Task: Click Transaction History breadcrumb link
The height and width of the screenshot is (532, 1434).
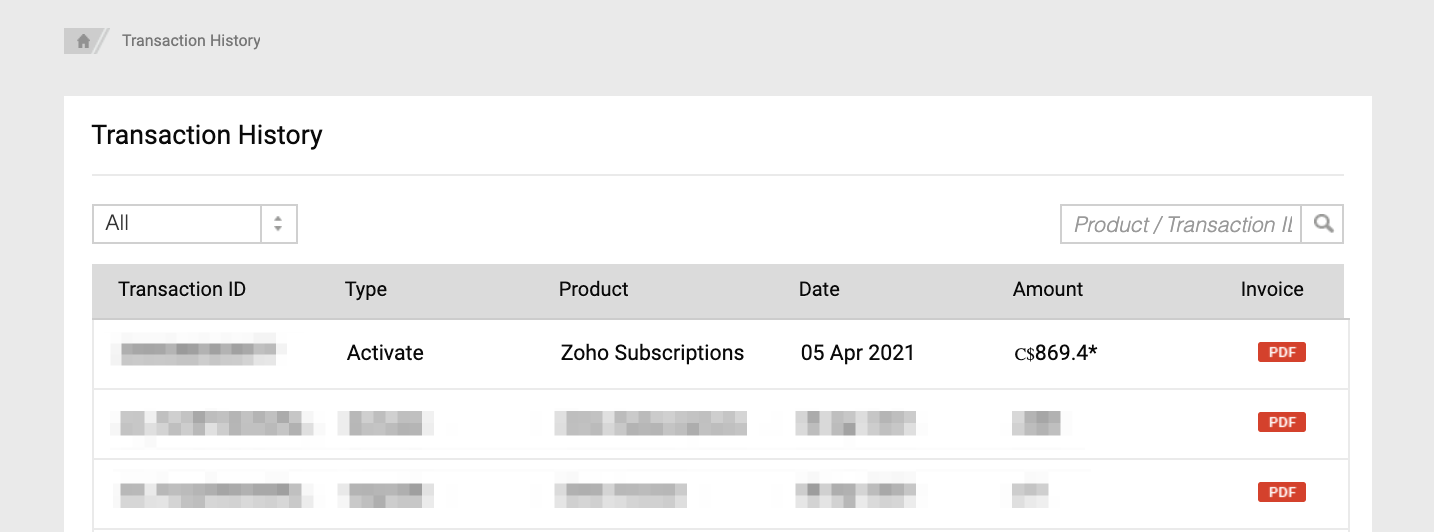Action: point(191,41)
